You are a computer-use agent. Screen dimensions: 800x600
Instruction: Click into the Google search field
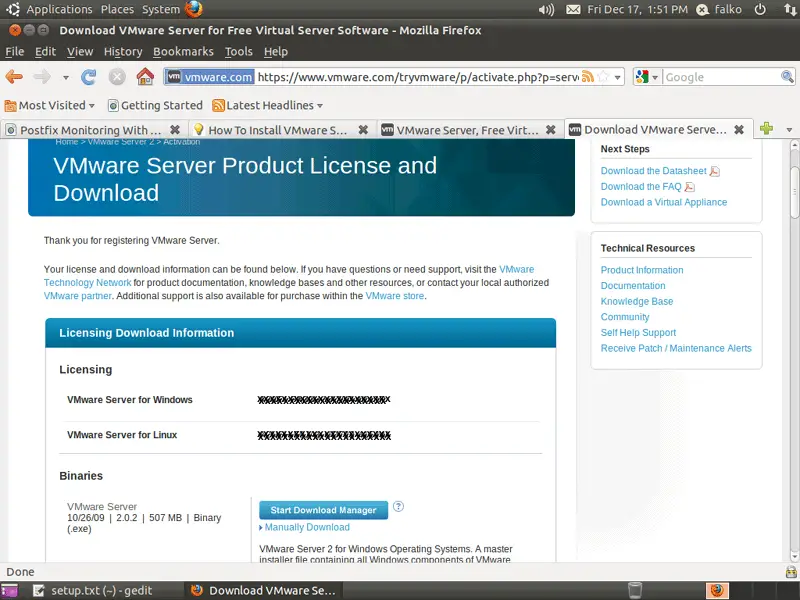point(721,77)
